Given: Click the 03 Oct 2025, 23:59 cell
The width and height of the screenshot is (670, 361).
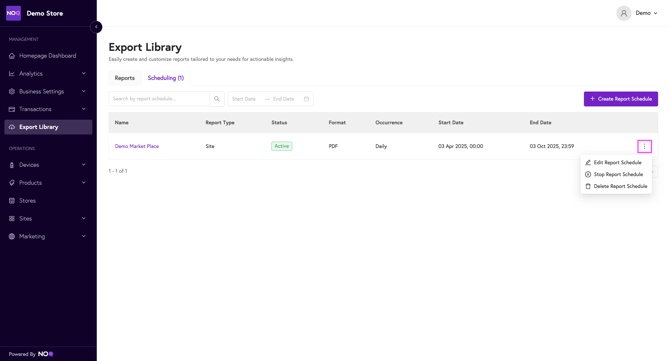Looking at the screenshot, I should click(x=552, y=146).
